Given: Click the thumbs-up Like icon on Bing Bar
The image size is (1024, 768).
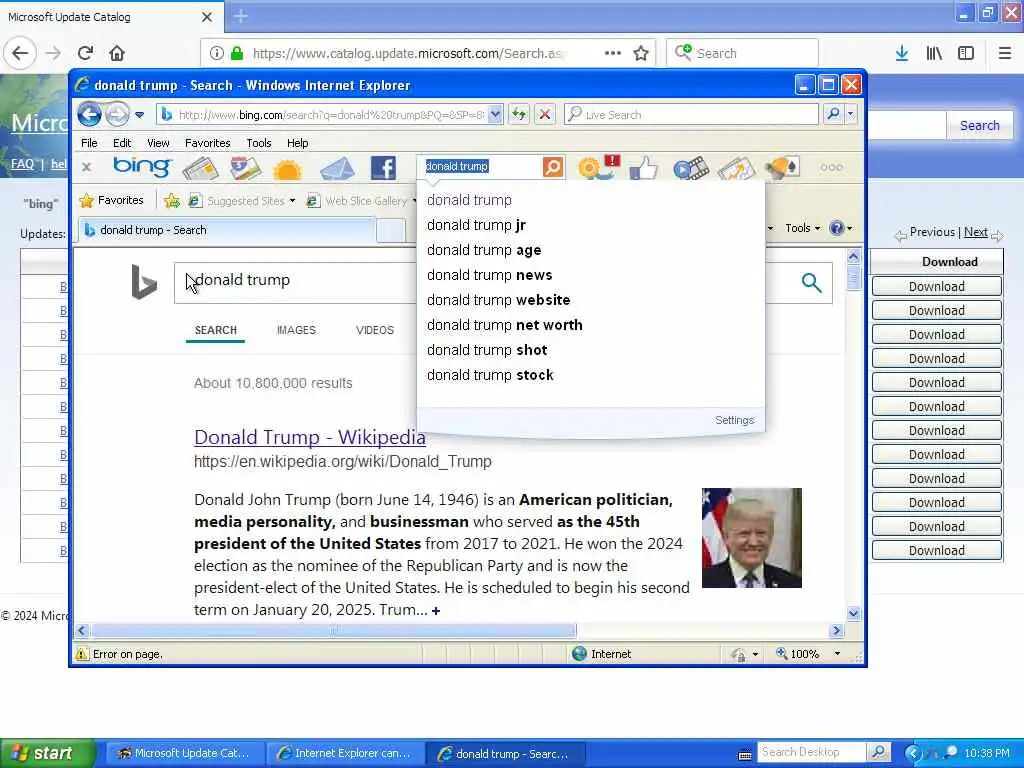Looking at the screenshot, I should (643, 168).
